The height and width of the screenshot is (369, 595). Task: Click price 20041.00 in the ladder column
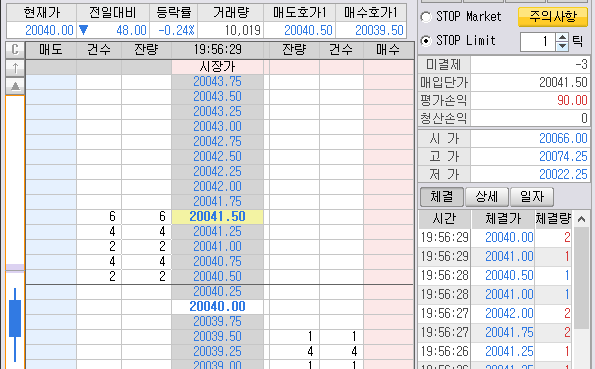coord(217,246)
